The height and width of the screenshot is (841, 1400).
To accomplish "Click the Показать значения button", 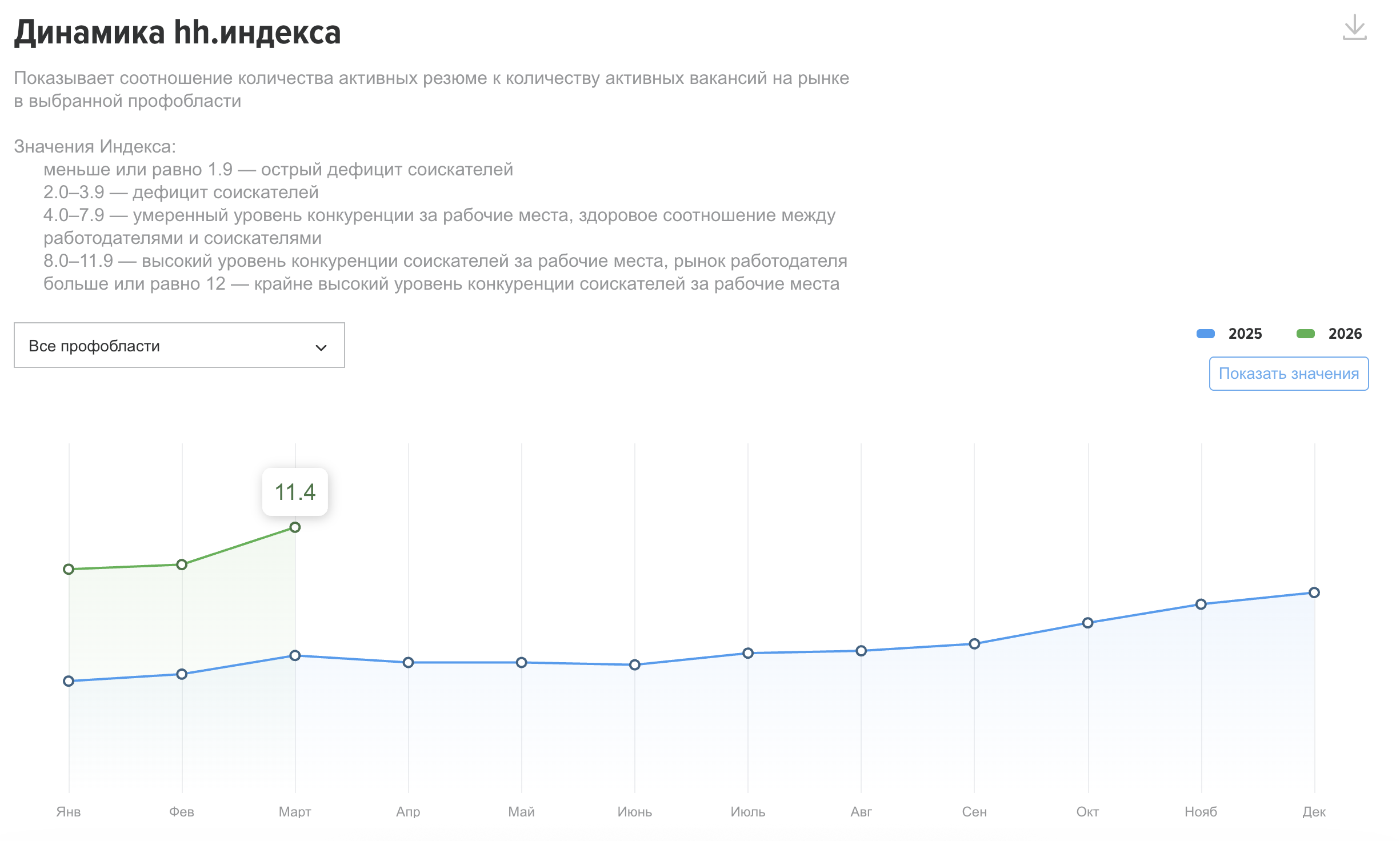I will pyautogui.click(x=1289, y=374).
